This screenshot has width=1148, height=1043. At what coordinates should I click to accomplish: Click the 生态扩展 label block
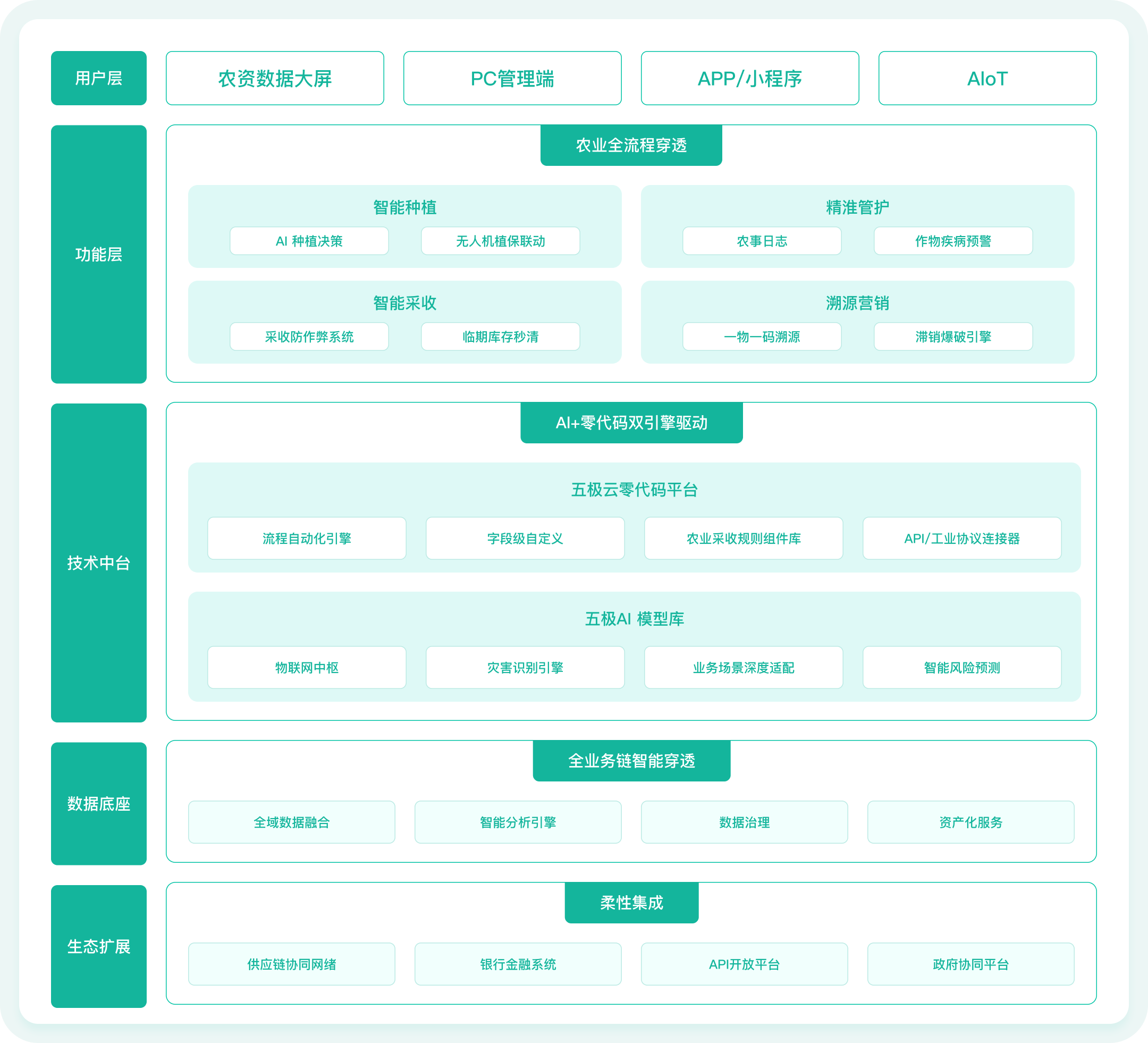98,946
